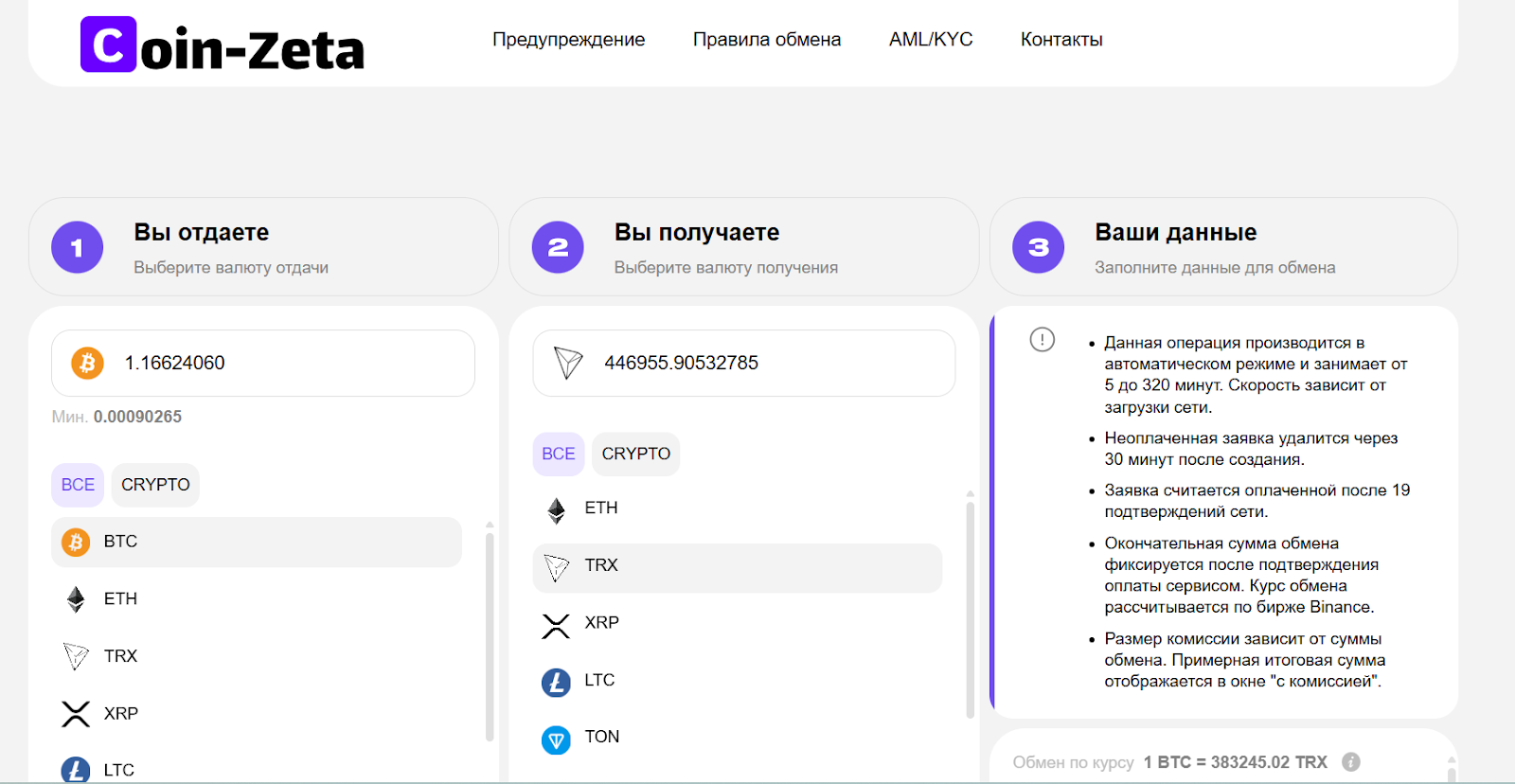Filter receive currencies by CRYPTO
Viewport: 1515px width, 784px height.
(x=635, y=454)
